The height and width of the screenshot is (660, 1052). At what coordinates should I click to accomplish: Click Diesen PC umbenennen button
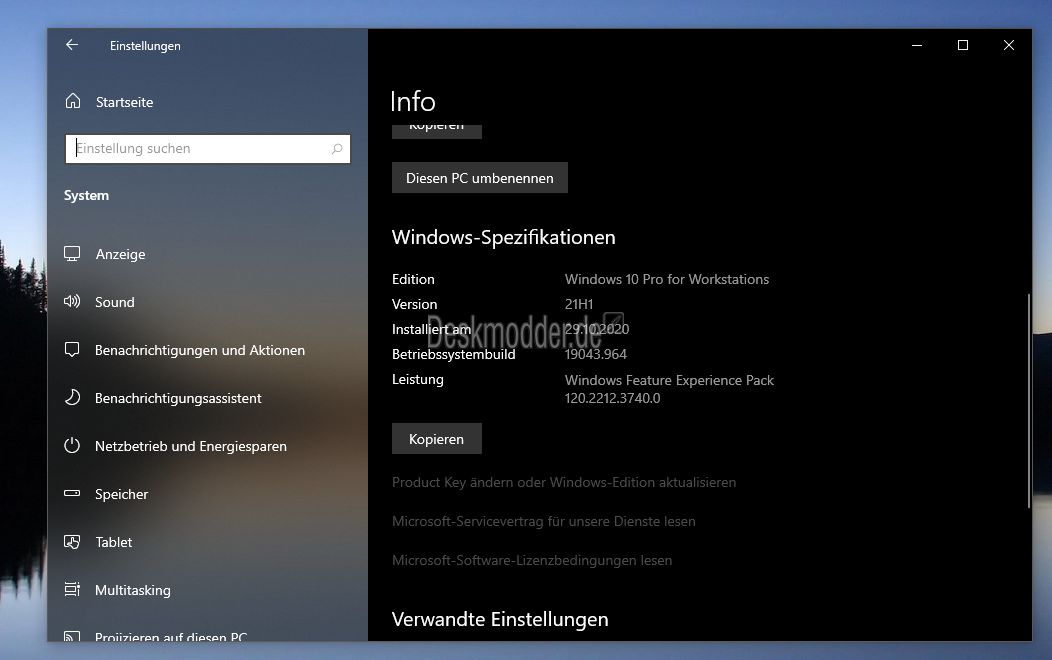[480, 178]
